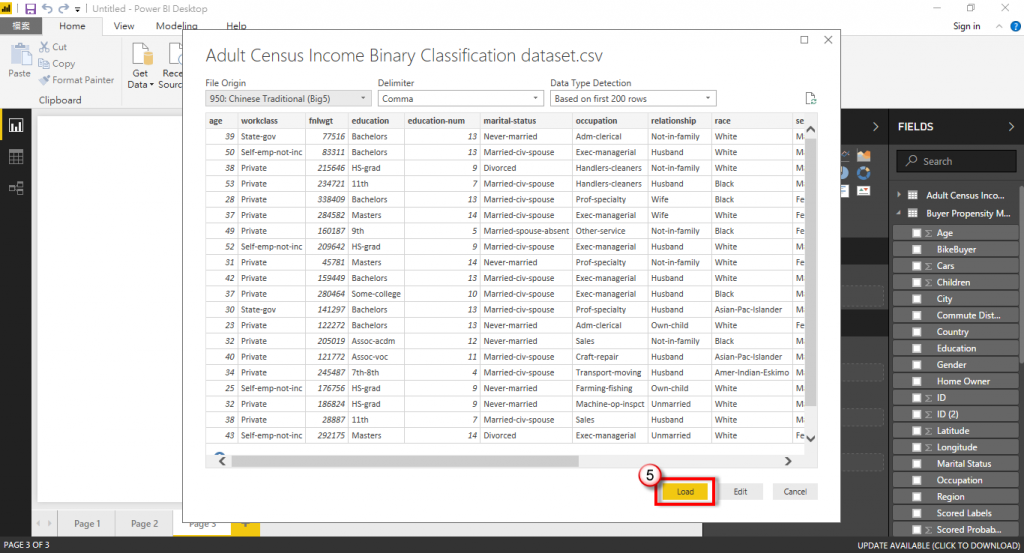The height and width of the screenshot is (553, 1024).
Task: Click the Paste clipboard icon
Action: pos(20,54)
